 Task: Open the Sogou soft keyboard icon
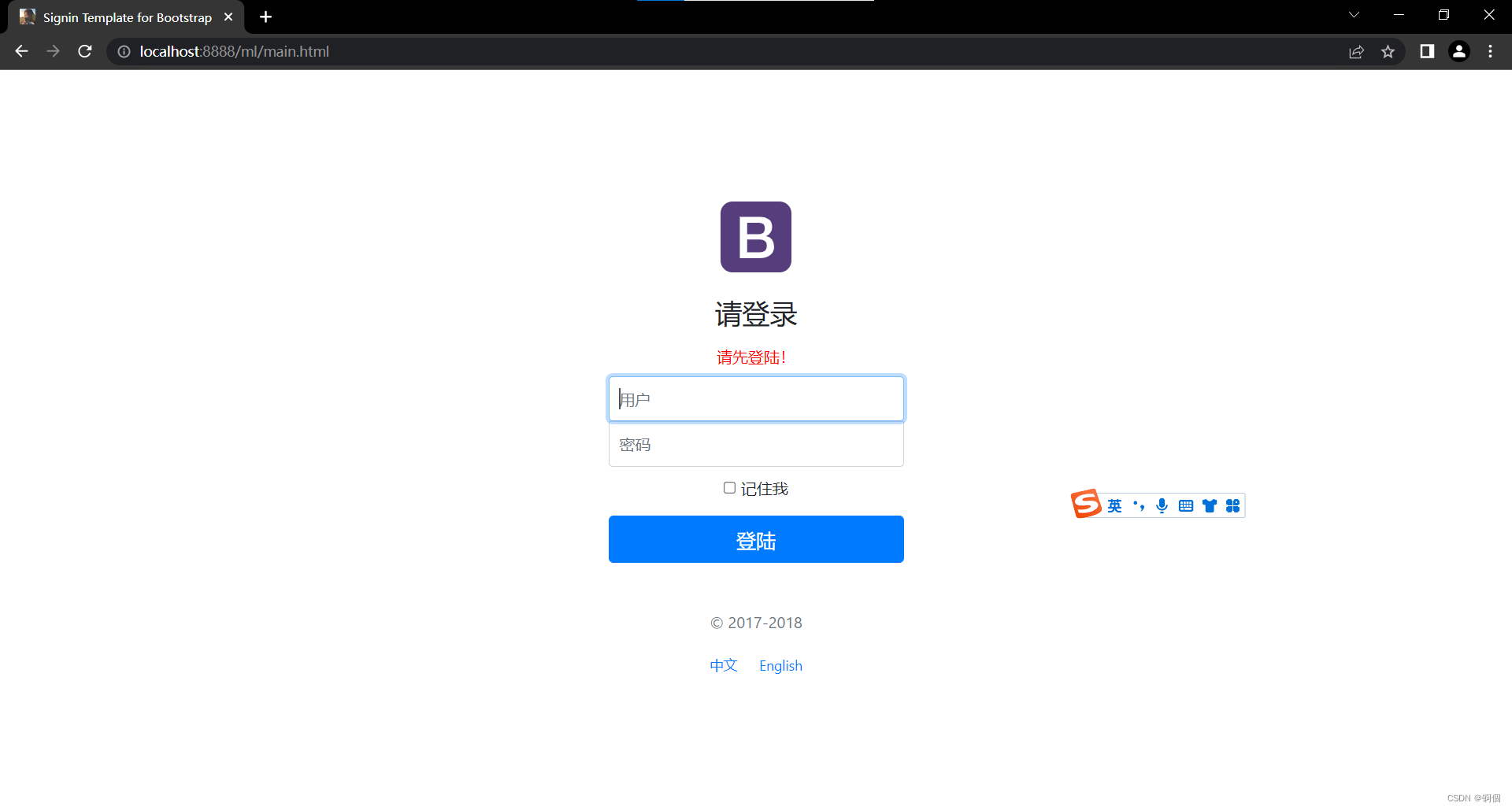click(x=1186, y=505)
